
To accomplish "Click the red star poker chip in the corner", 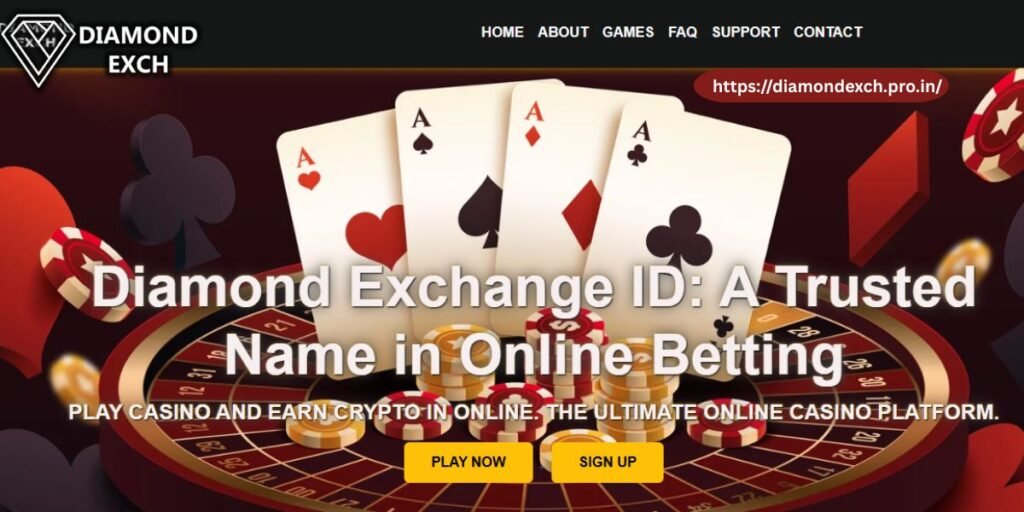I will (994, 130).
